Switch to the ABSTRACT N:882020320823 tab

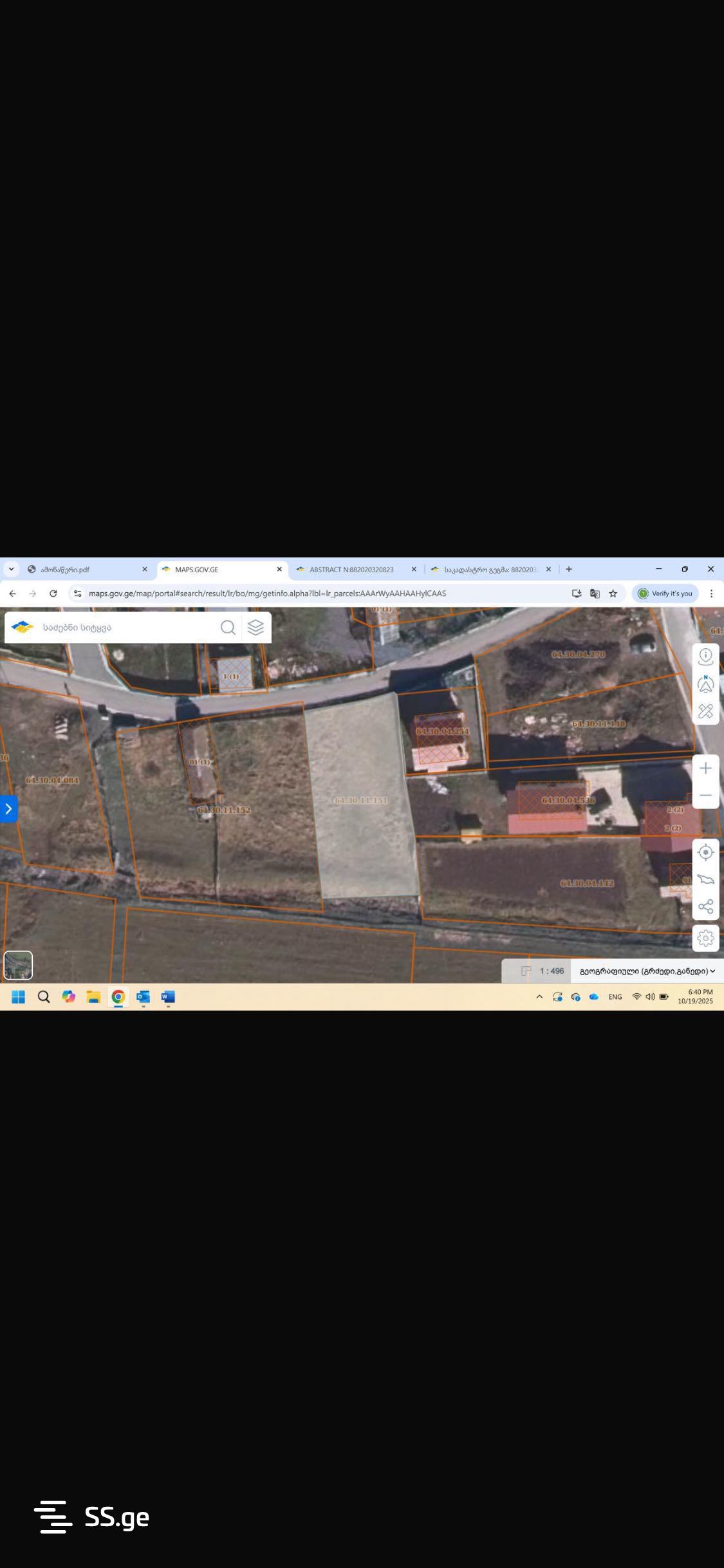point(351,570)
